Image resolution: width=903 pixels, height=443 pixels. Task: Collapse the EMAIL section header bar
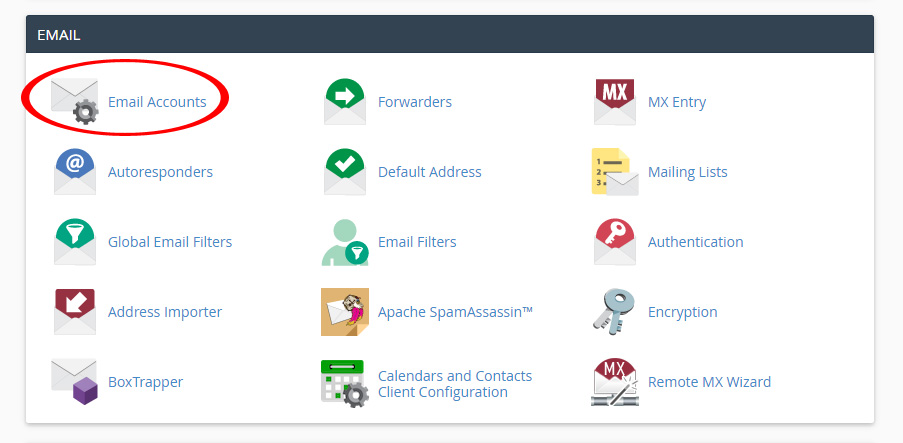point(450,34)
